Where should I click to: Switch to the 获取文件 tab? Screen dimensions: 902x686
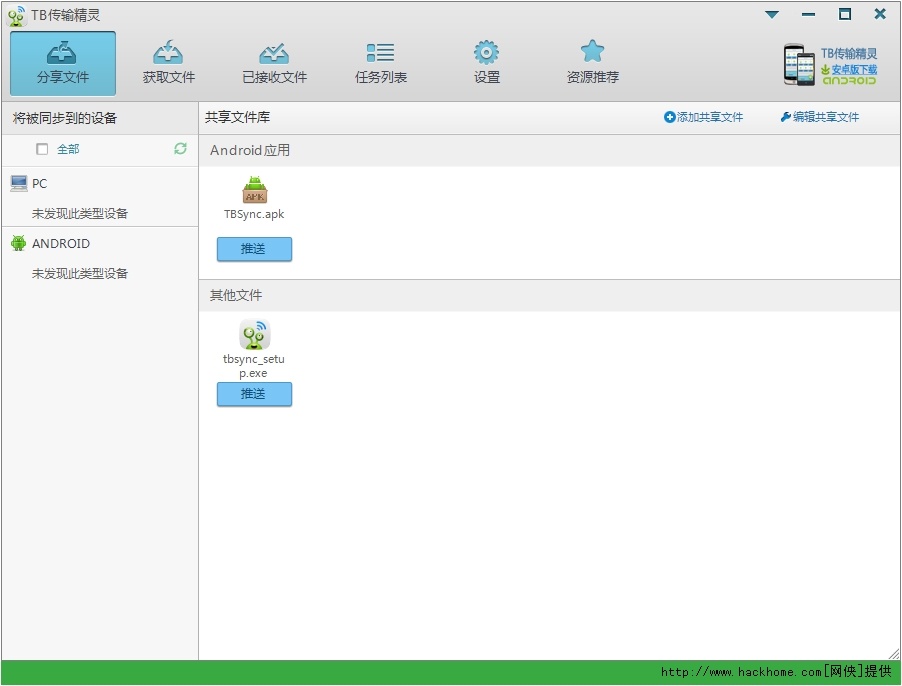(x=169, y=63)
